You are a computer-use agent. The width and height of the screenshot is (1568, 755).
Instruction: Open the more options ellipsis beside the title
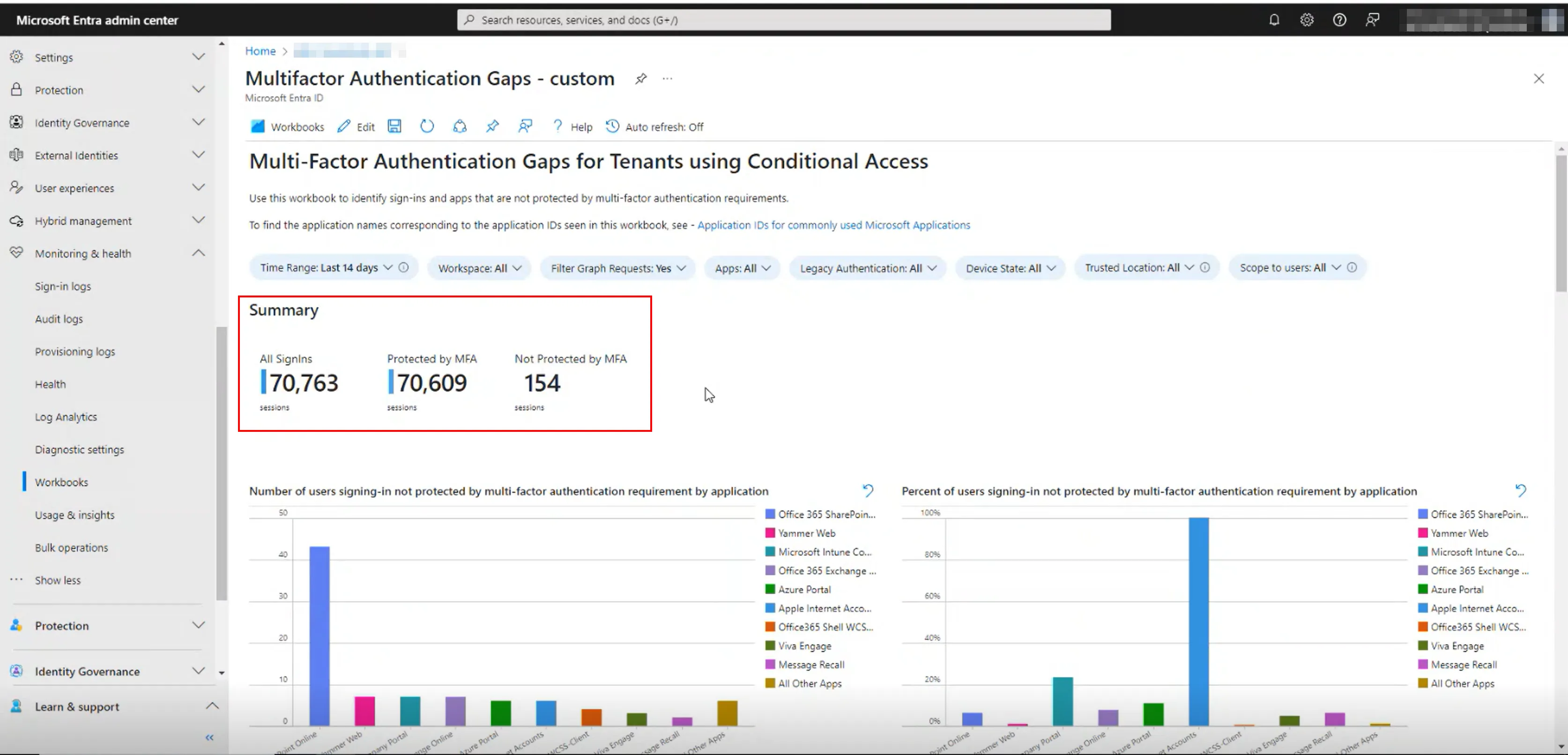click(x=668, y=79)
